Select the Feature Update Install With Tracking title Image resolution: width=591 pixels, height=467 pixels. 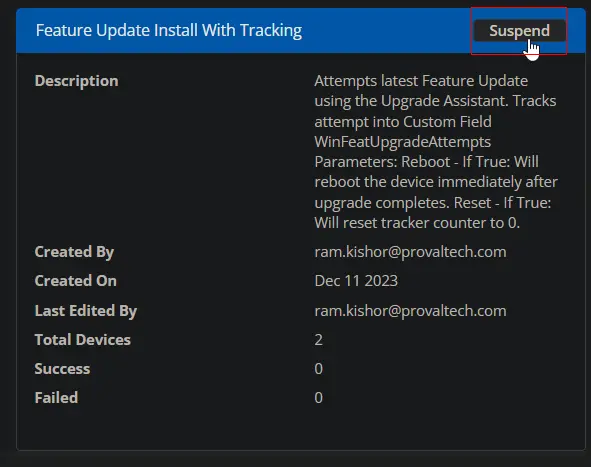coord(169,31)
